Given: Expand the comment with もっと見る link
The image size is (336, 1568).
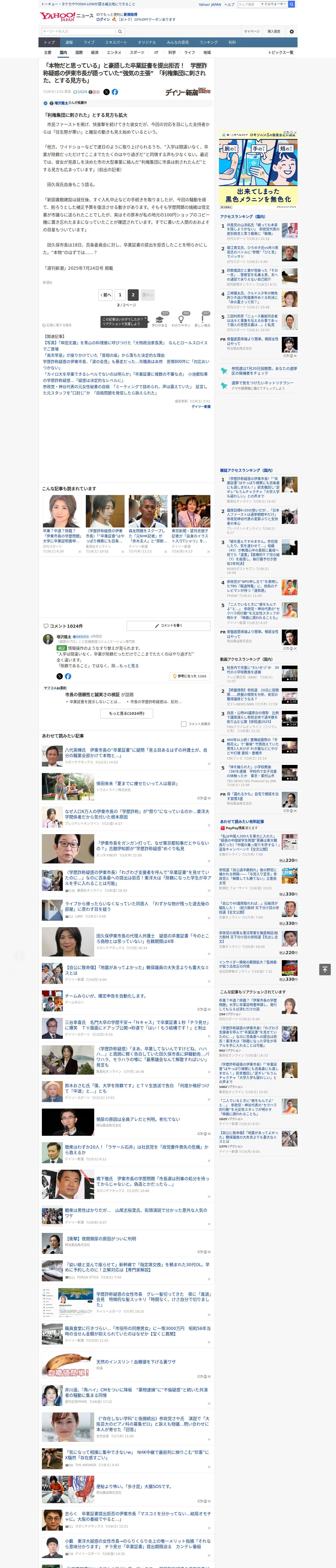Looking at the screenshot, I should [129, 666].
